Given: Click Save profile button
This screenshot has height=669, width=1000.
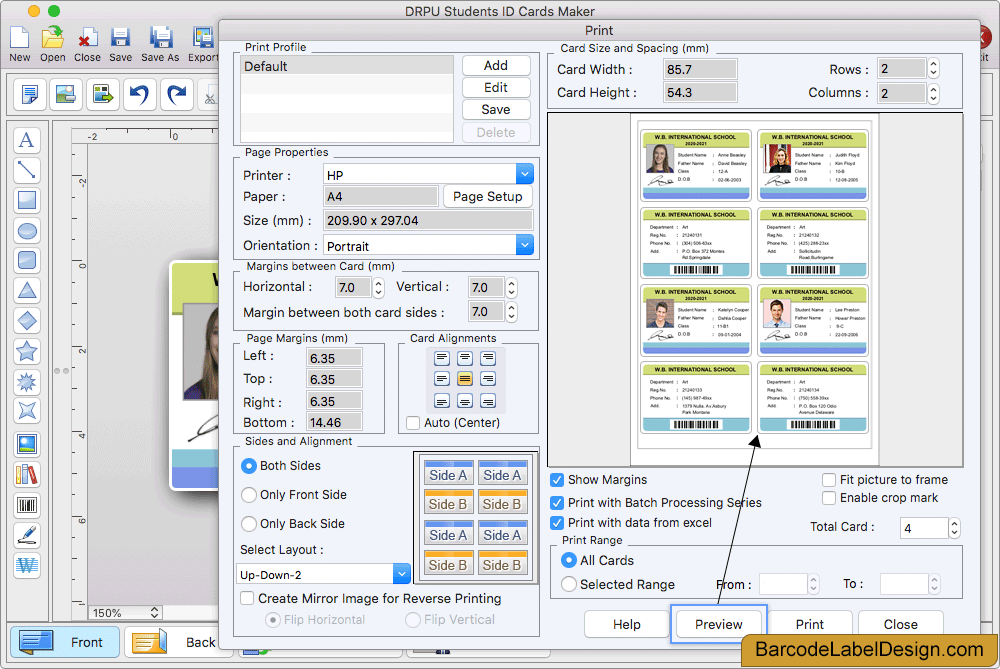Looking at the screenshot, I should pos(496,110).
